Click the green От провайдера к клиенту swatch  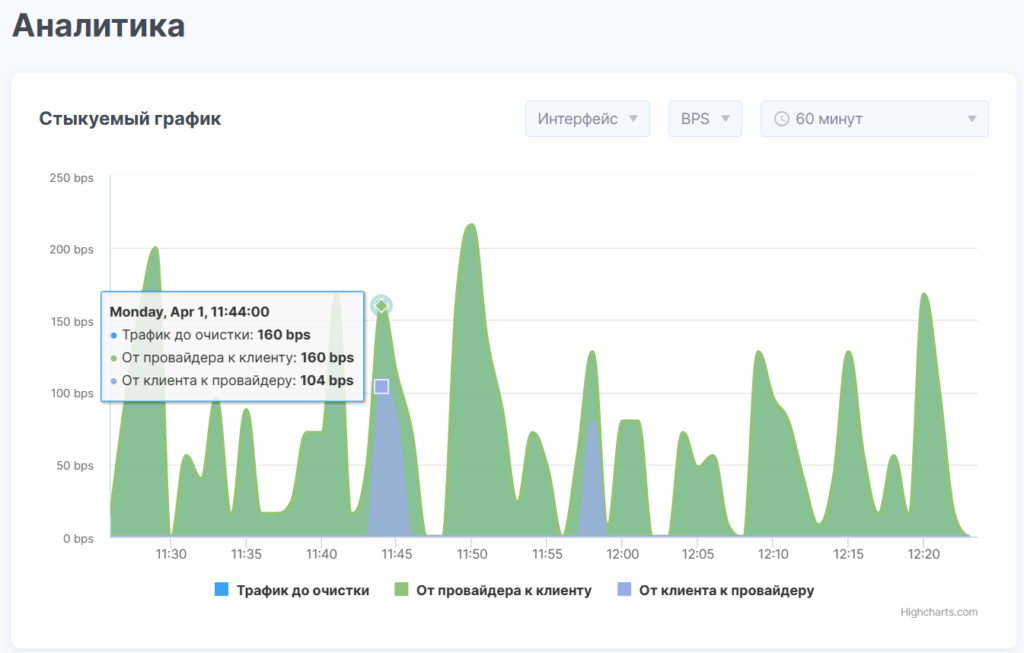(401, 590)
